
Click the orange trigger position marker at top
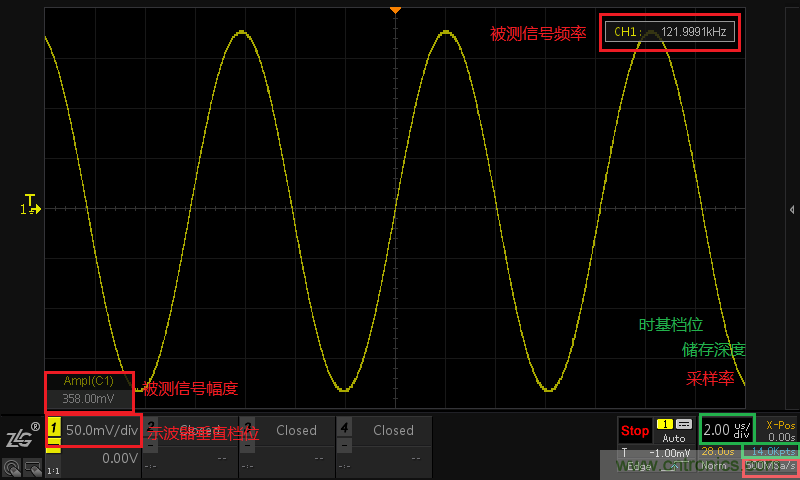[395, 10]
